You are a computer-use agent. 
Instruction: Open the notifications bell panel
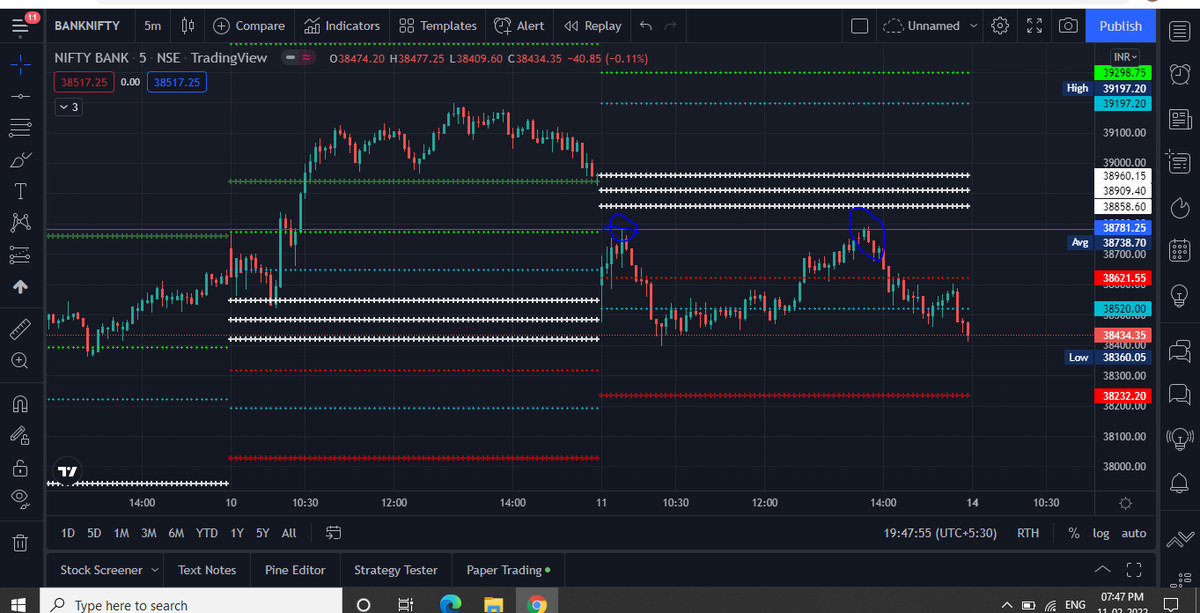1179,482
